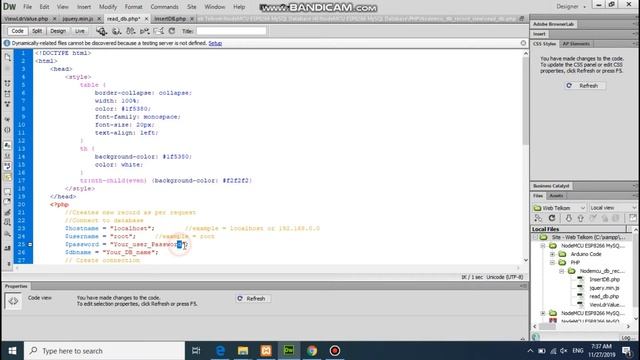Open the Local view dropdown
This screenshot has width=640, height=360.
[613, 208]
